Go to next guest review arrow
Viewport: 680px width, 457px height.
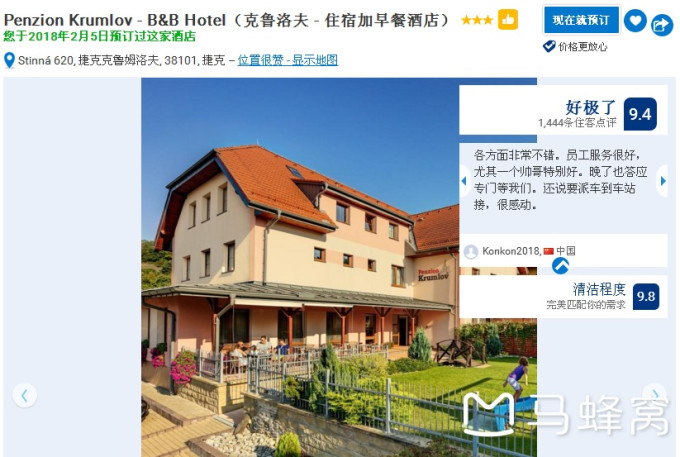[x=663, y=181]
